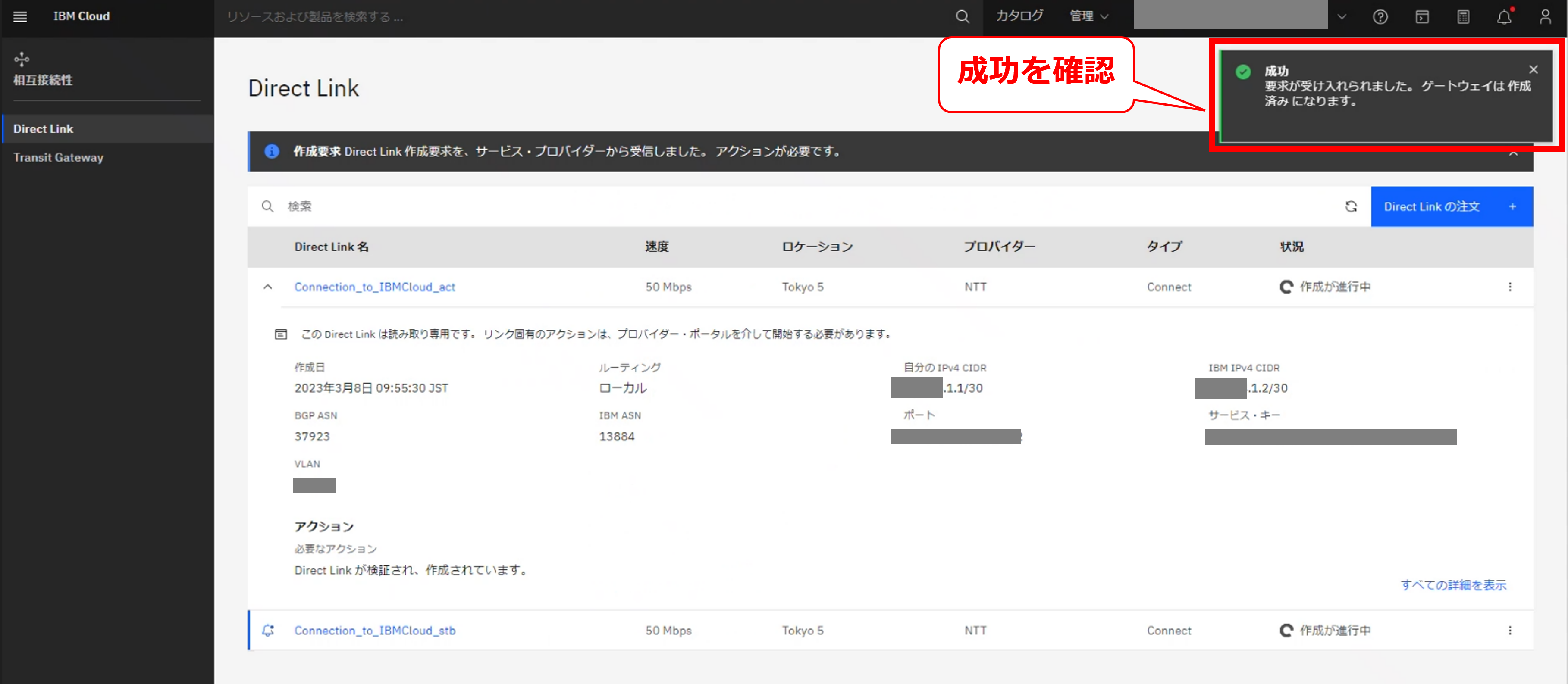Refresh the Direct Link table

click(1351, 206)
